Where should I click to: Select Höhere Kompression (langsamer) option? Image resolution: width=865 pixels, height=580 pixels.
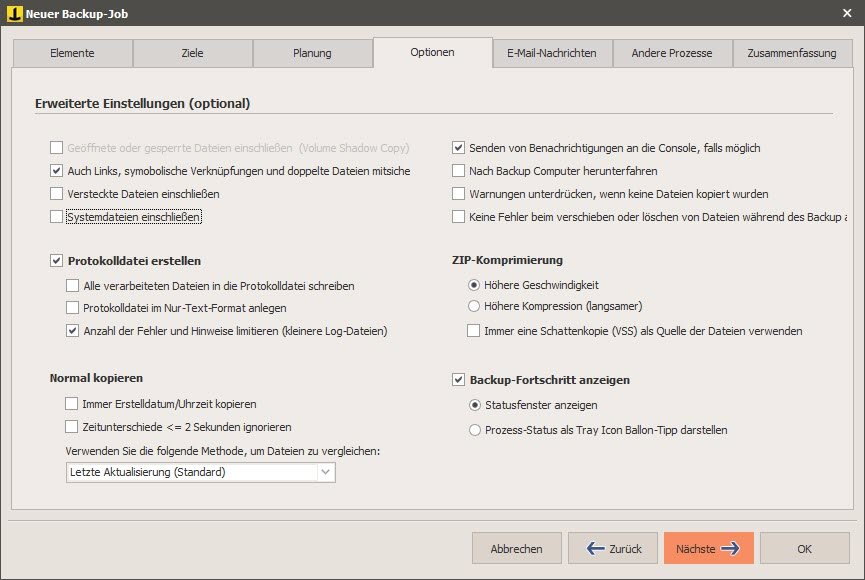coord(475,306)
